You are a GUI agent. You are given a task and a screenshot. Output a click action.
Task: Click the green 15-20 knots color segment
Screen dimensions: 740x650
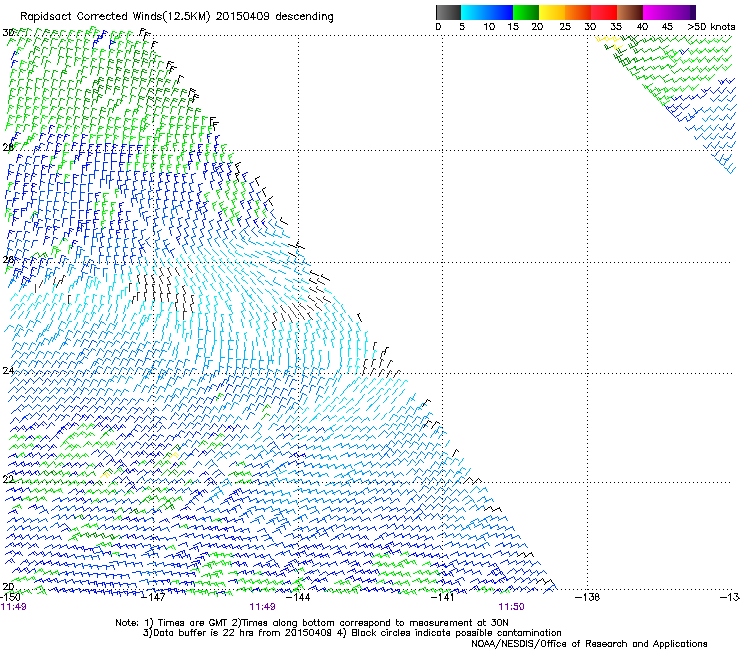pos(526,12)
